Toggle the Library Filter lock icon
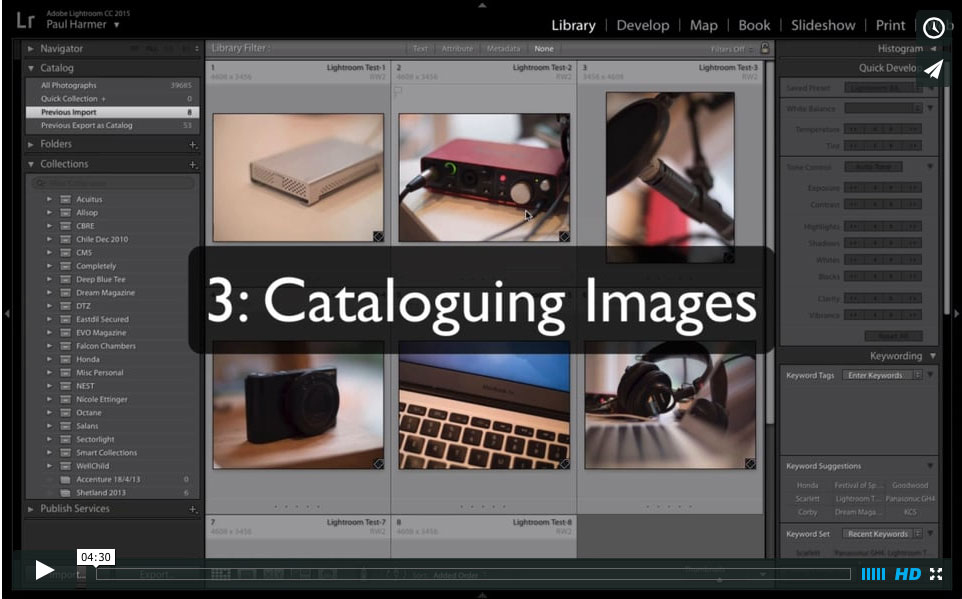Viewport: 962px width, 599px height. click(764, 48)
